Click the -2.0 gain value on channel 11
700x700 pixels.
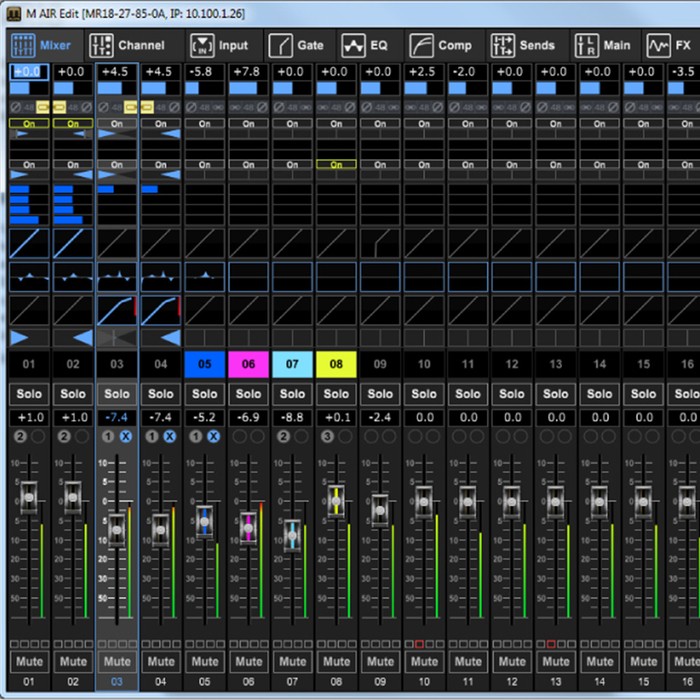468,72
